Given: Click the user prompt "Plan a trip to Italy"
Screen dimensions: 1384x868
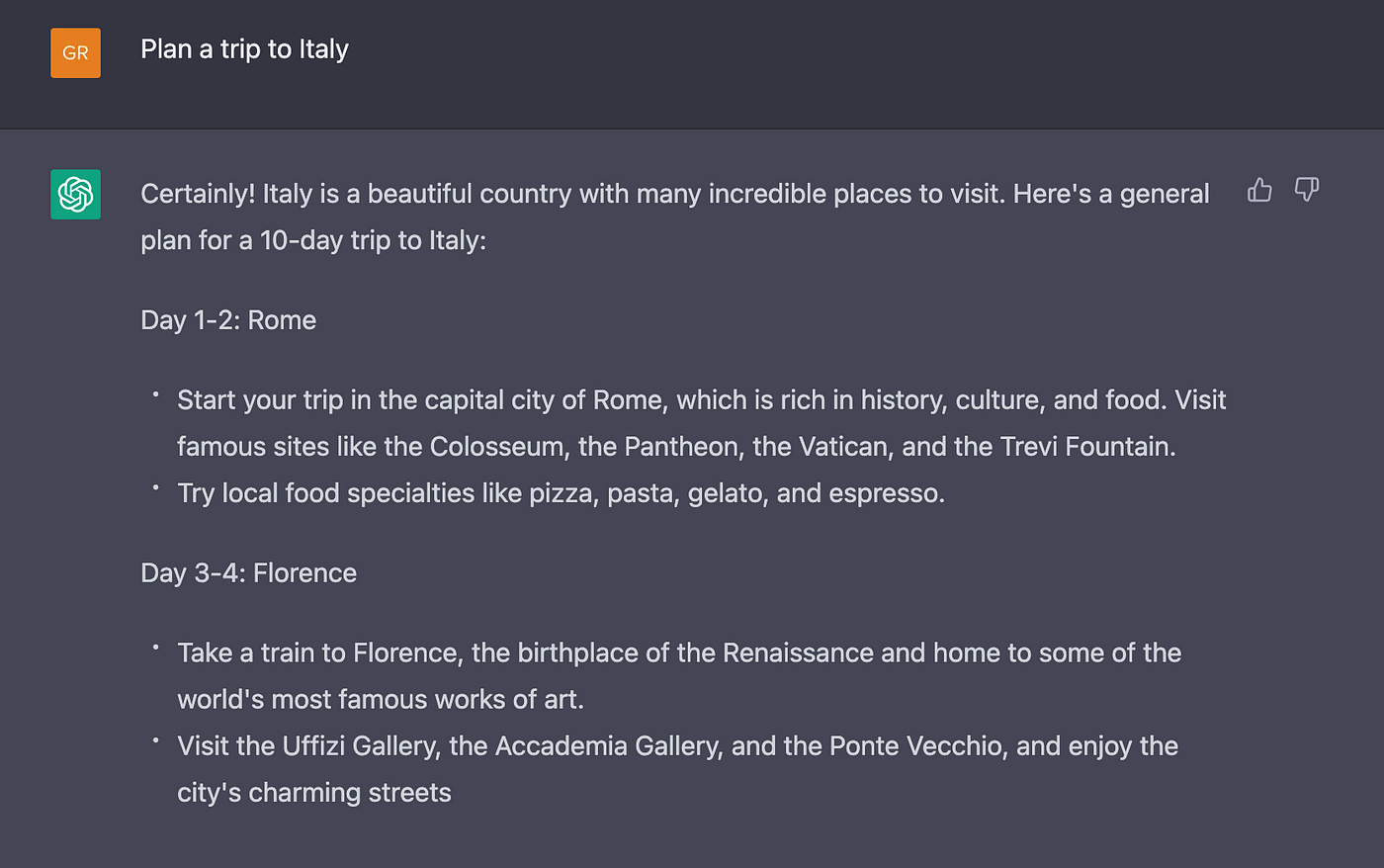Looking at the screenshot, I should [244, 49].
